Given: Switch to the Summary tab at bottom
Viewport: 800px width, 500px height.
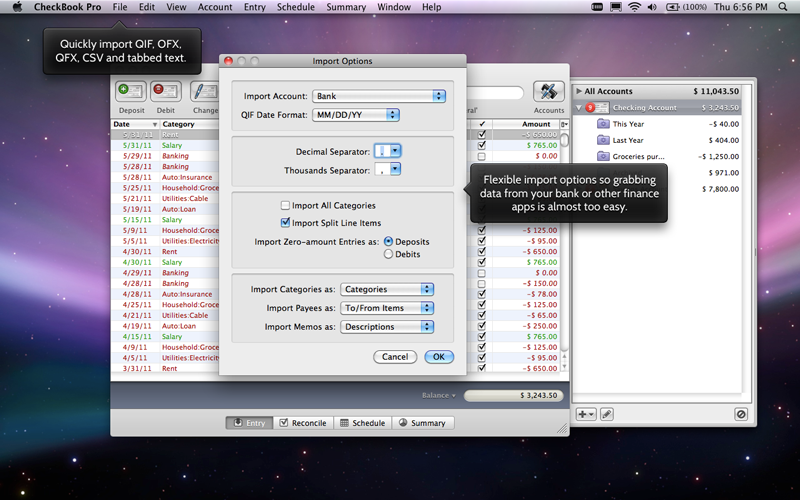Looking at the screenshot, I should [x=422, y=423].
